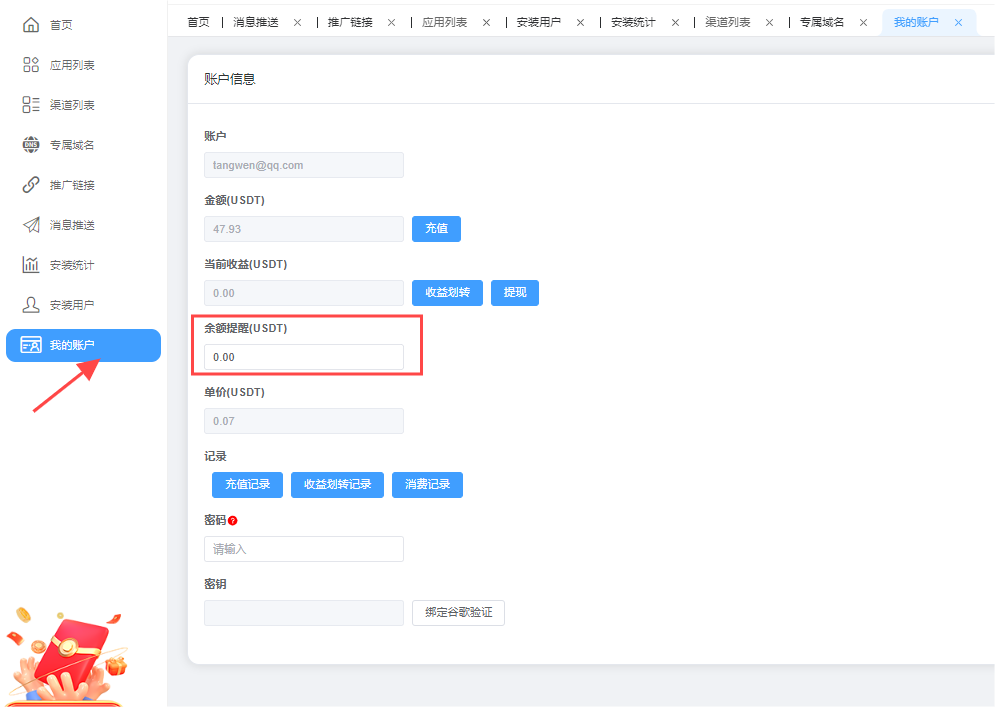The height and width of the screenshot is (707, 995).
Task: Click the 专属域名 DNS globe icon
Action: pyautogui.click(x=31, y=145)
